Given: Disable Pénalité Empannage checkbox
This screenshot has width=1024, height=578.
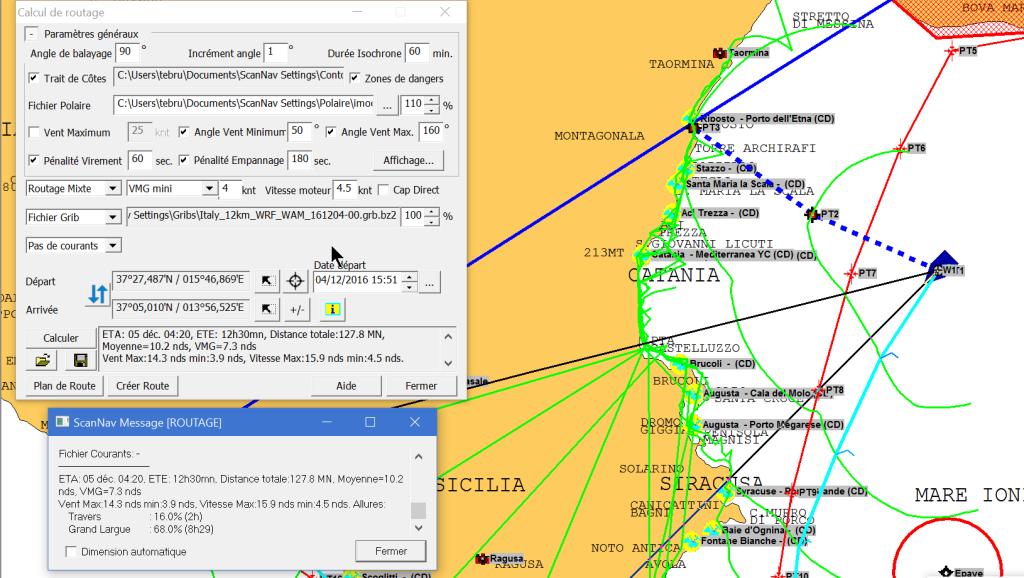Looking at the screenshot, I should [184, 160].
